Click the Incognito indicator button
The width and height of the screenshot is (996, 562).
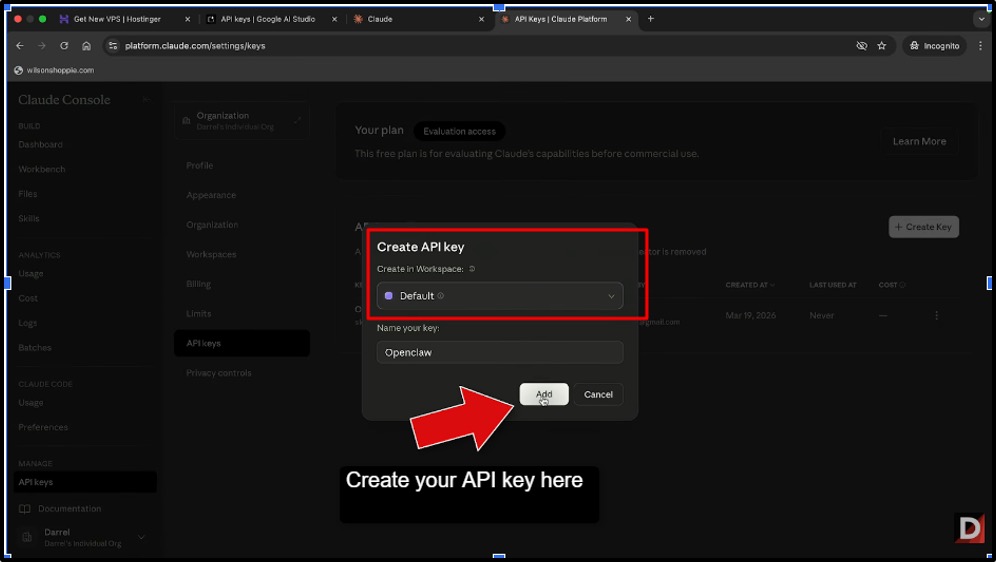point(934,46)
